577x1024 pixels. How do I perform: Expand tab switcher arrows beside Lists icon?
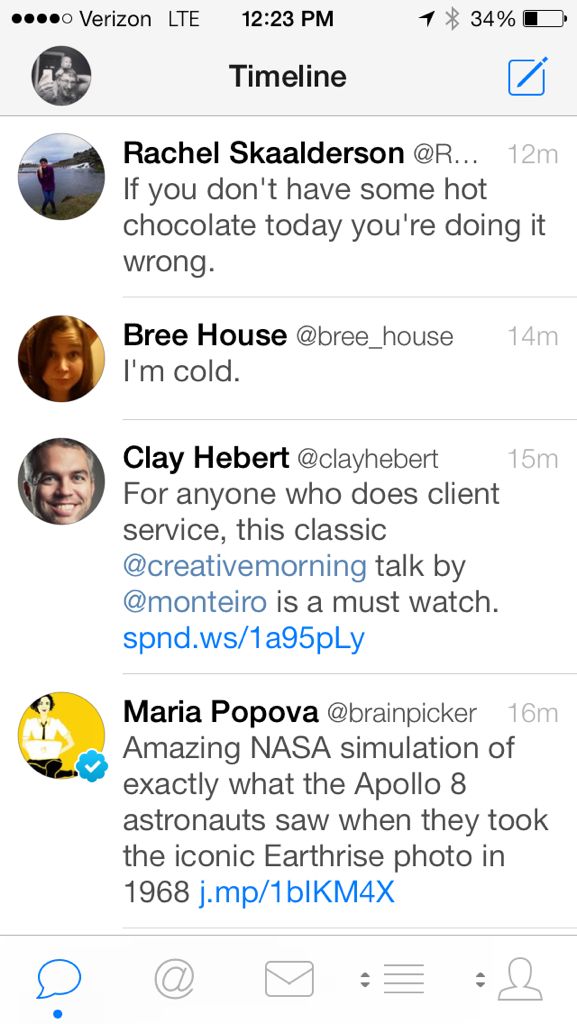[366, 979]
